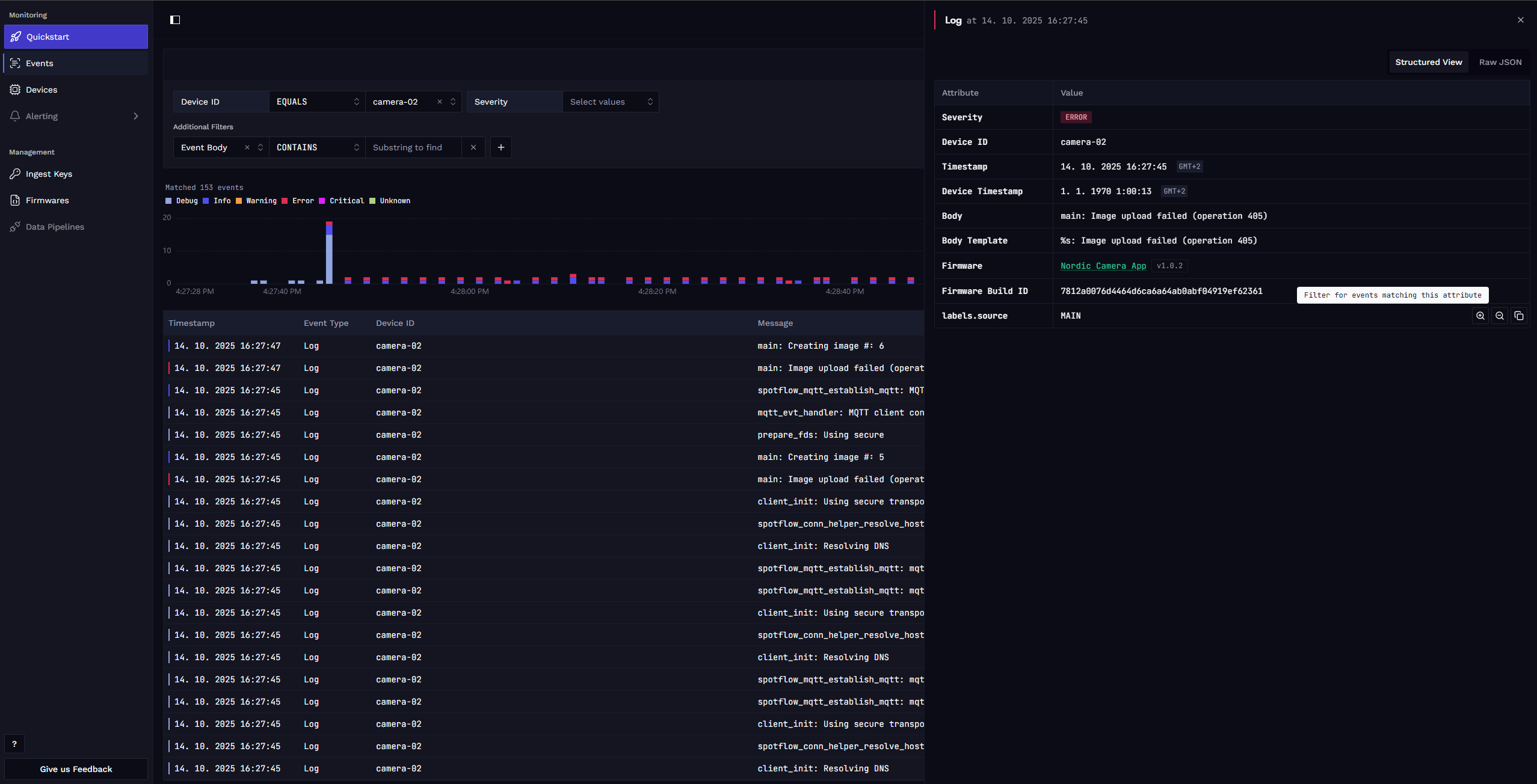The height and width of the screenshot is (784, 1537).
Task: Open the help question mark button
Action: 14,744
